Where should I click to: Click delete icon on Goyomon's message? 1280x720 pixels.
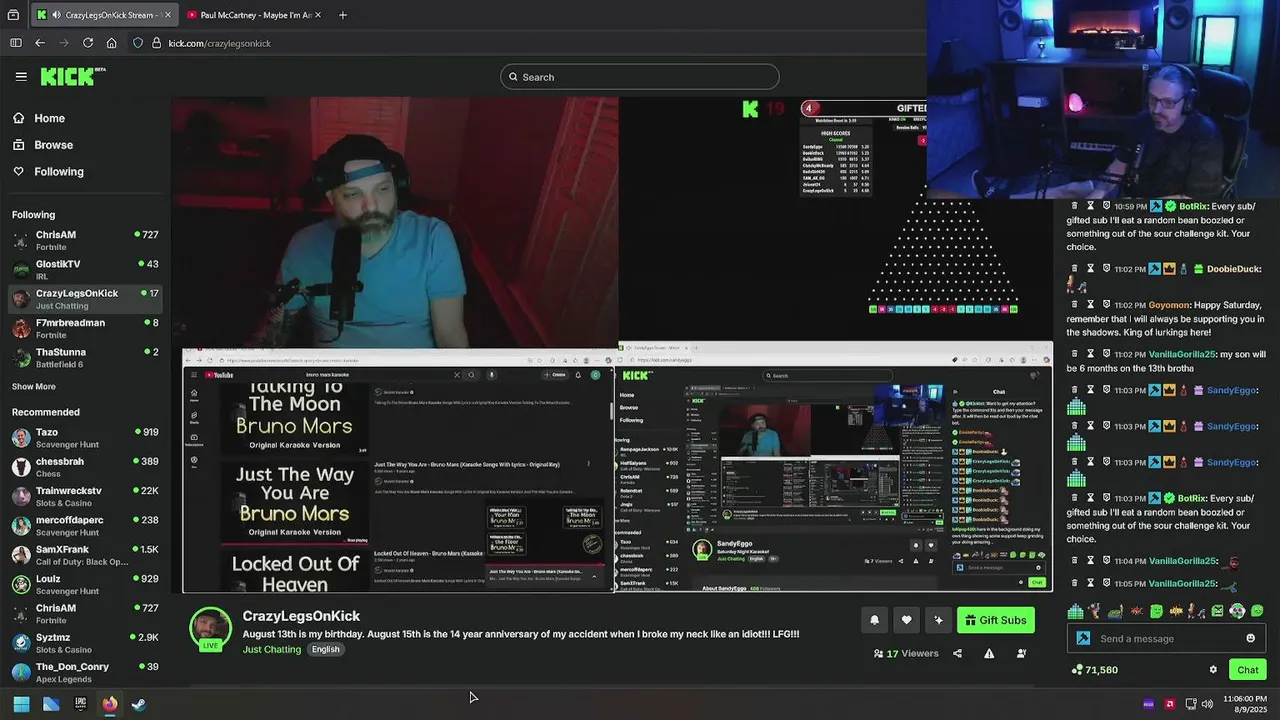(1075, 304)
